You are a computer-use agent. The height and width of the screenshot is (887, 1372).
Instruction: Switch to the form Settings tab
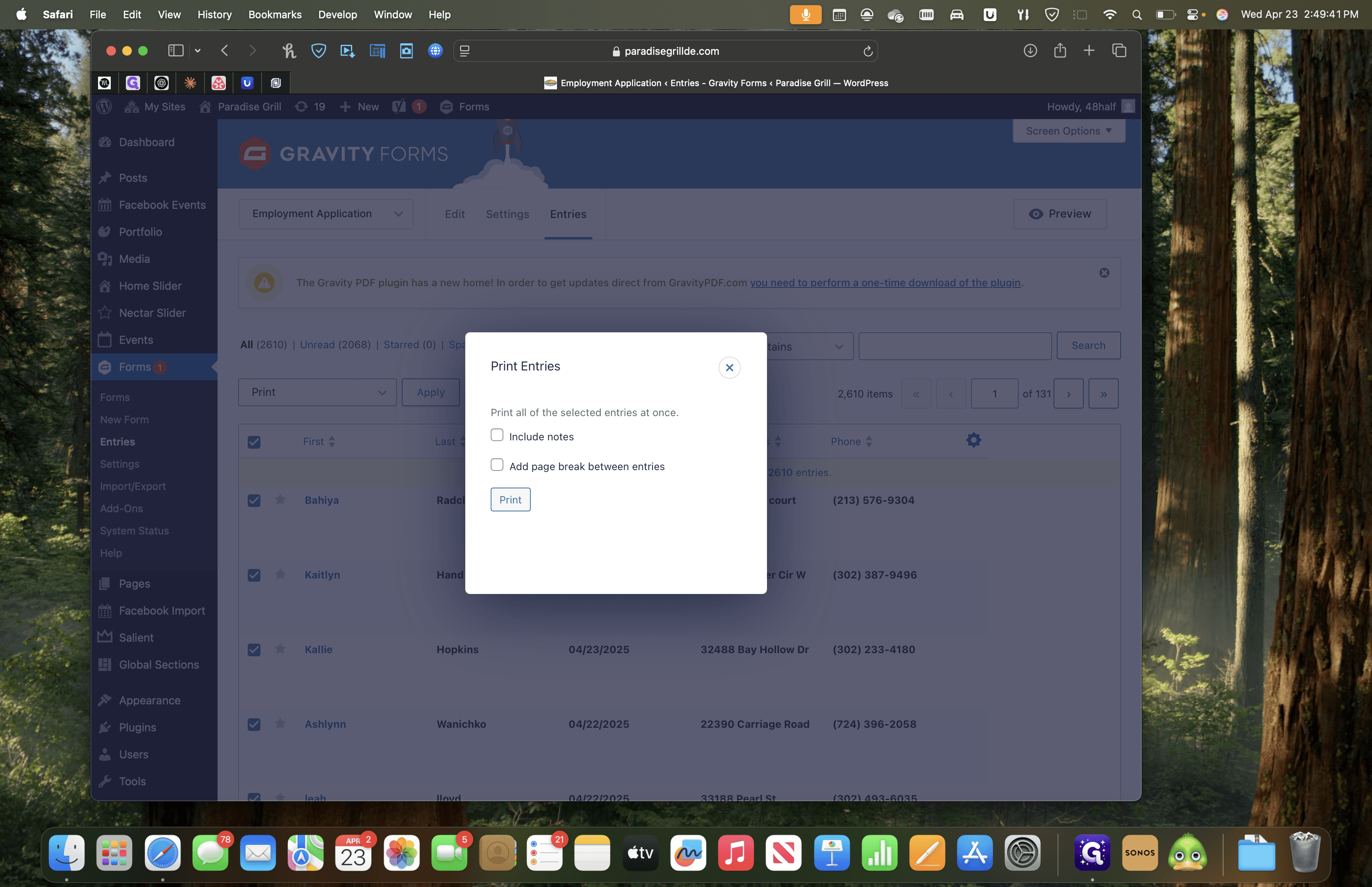click(x=507, y=214)
